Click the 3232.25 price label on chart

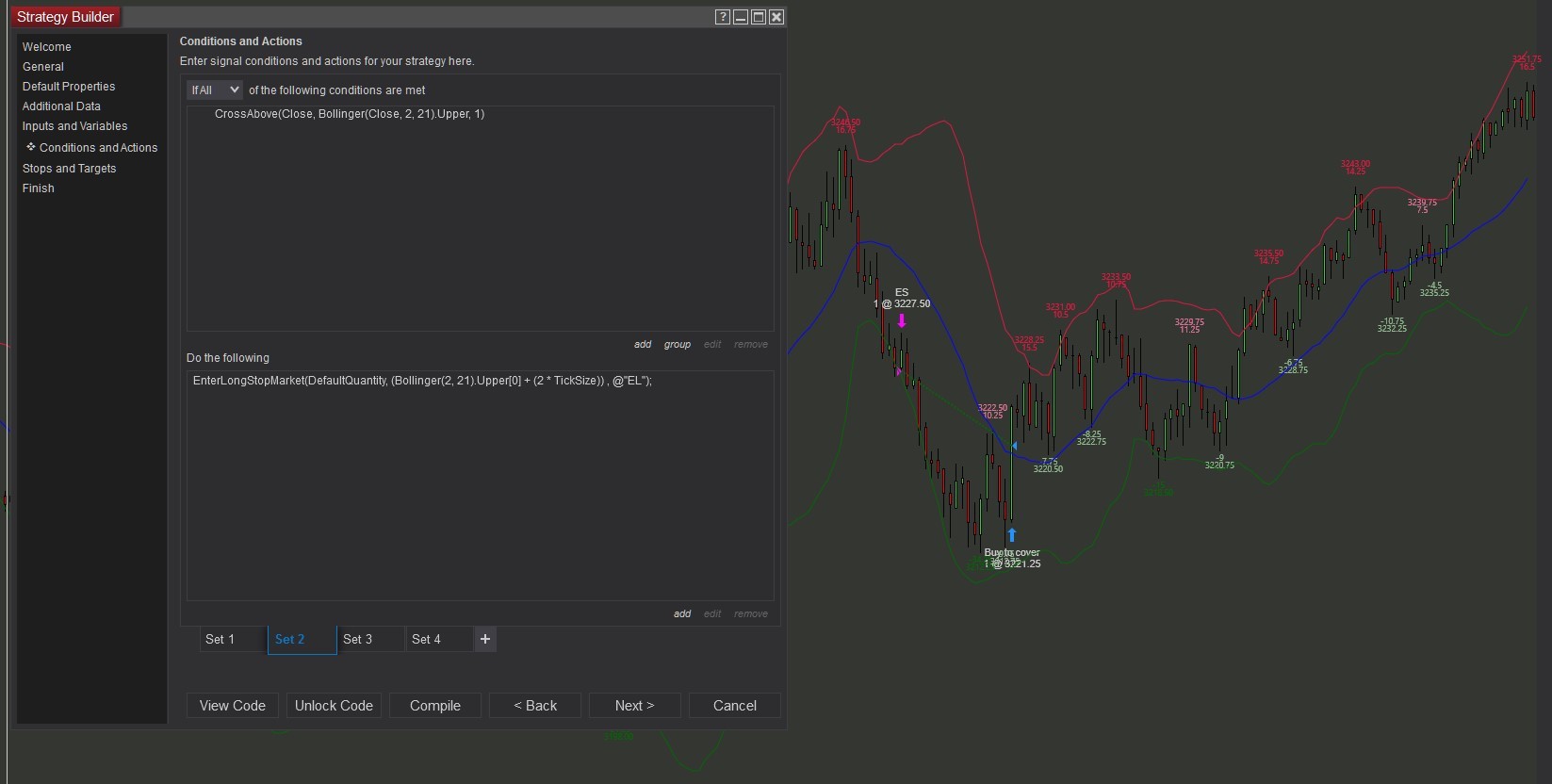coord(1392,329)
